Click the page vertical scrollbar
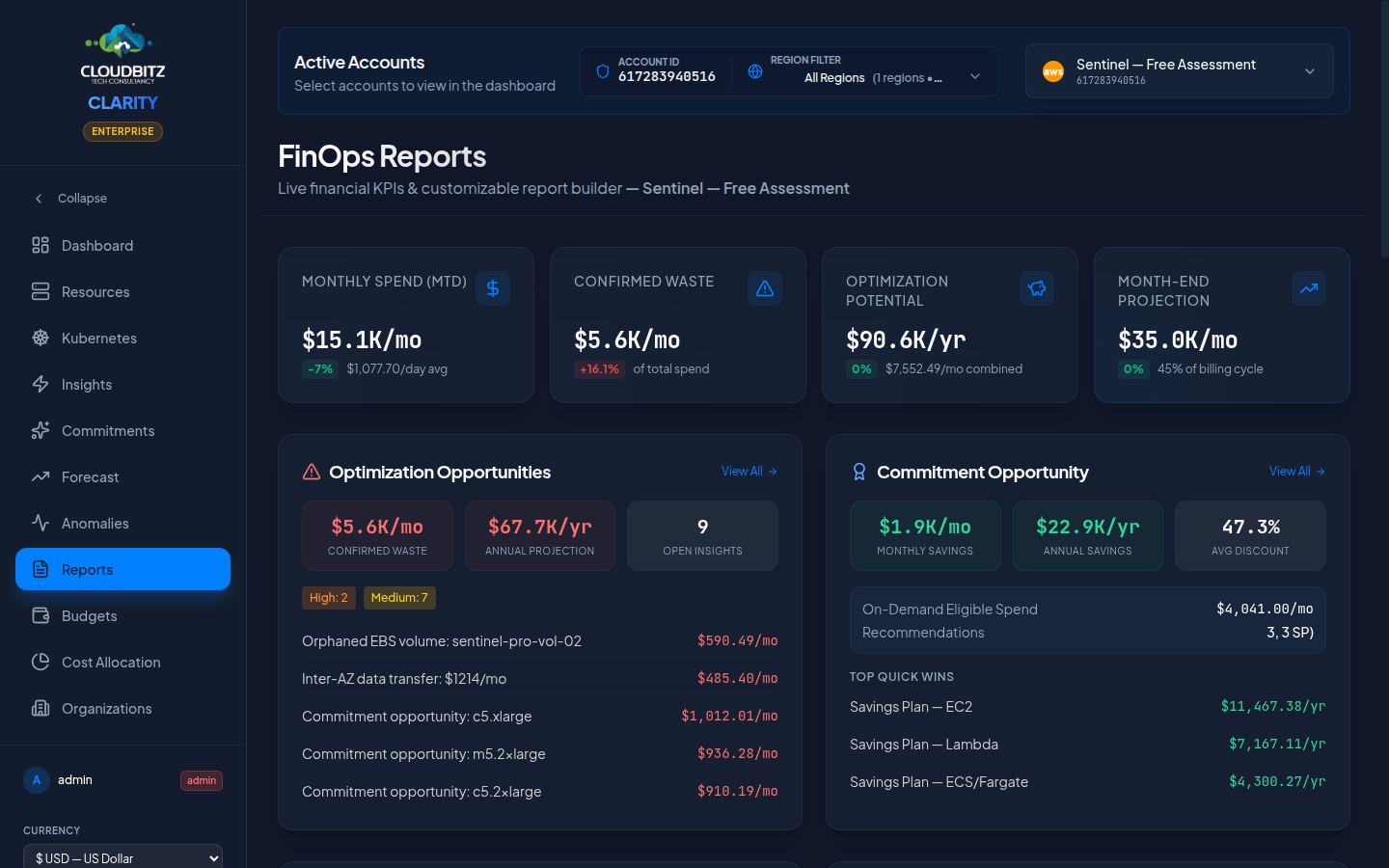 coord(1384,130)
